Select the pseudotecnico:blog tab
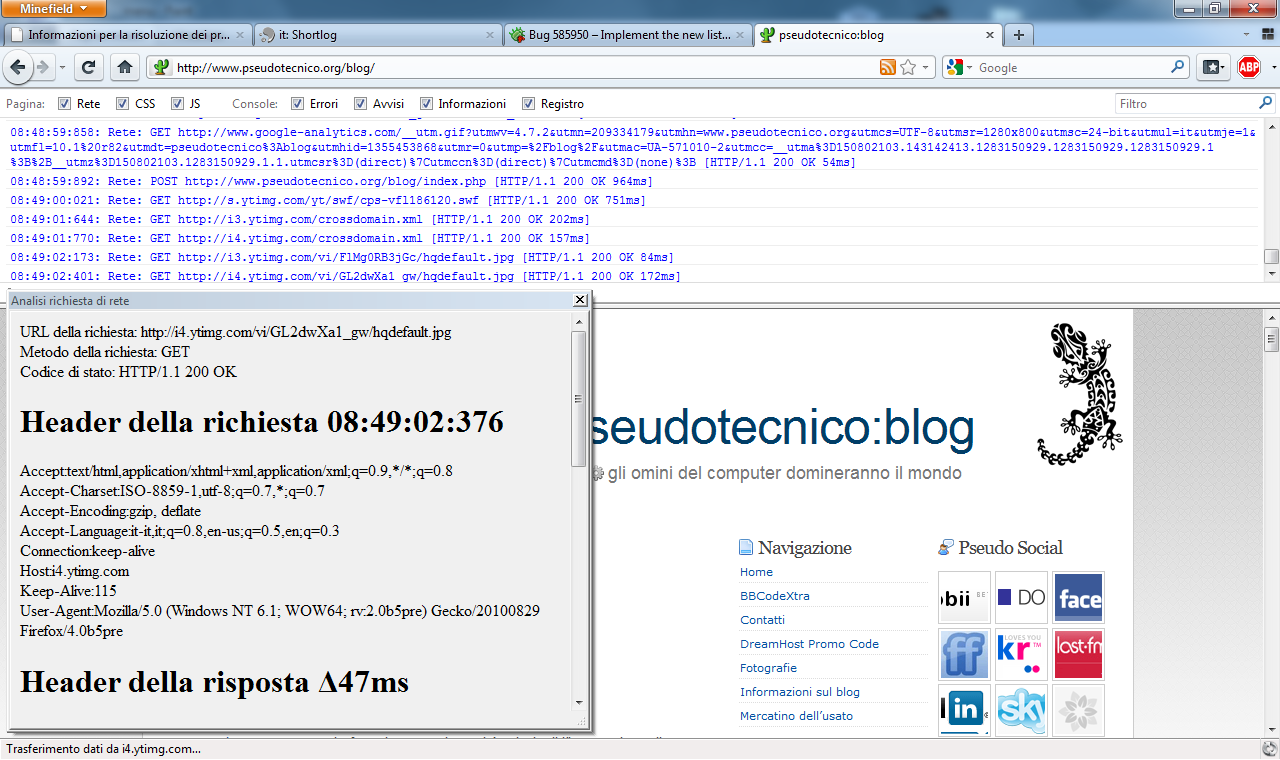Screen dimensions: 1280x760 coord(878,35)
